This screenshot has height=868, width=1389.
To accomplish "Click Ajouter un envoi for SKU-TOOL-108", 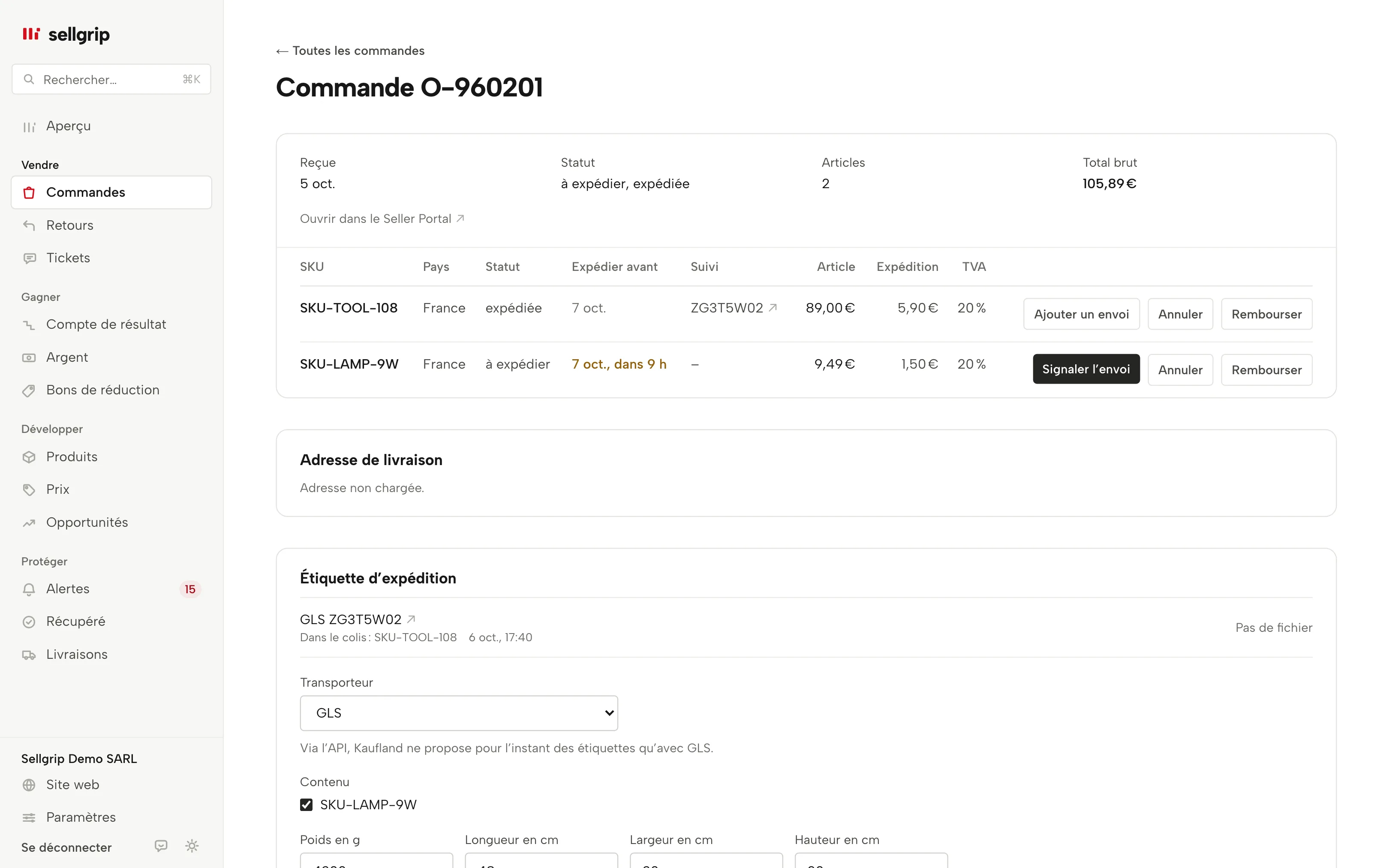I will pos(1081,314).
